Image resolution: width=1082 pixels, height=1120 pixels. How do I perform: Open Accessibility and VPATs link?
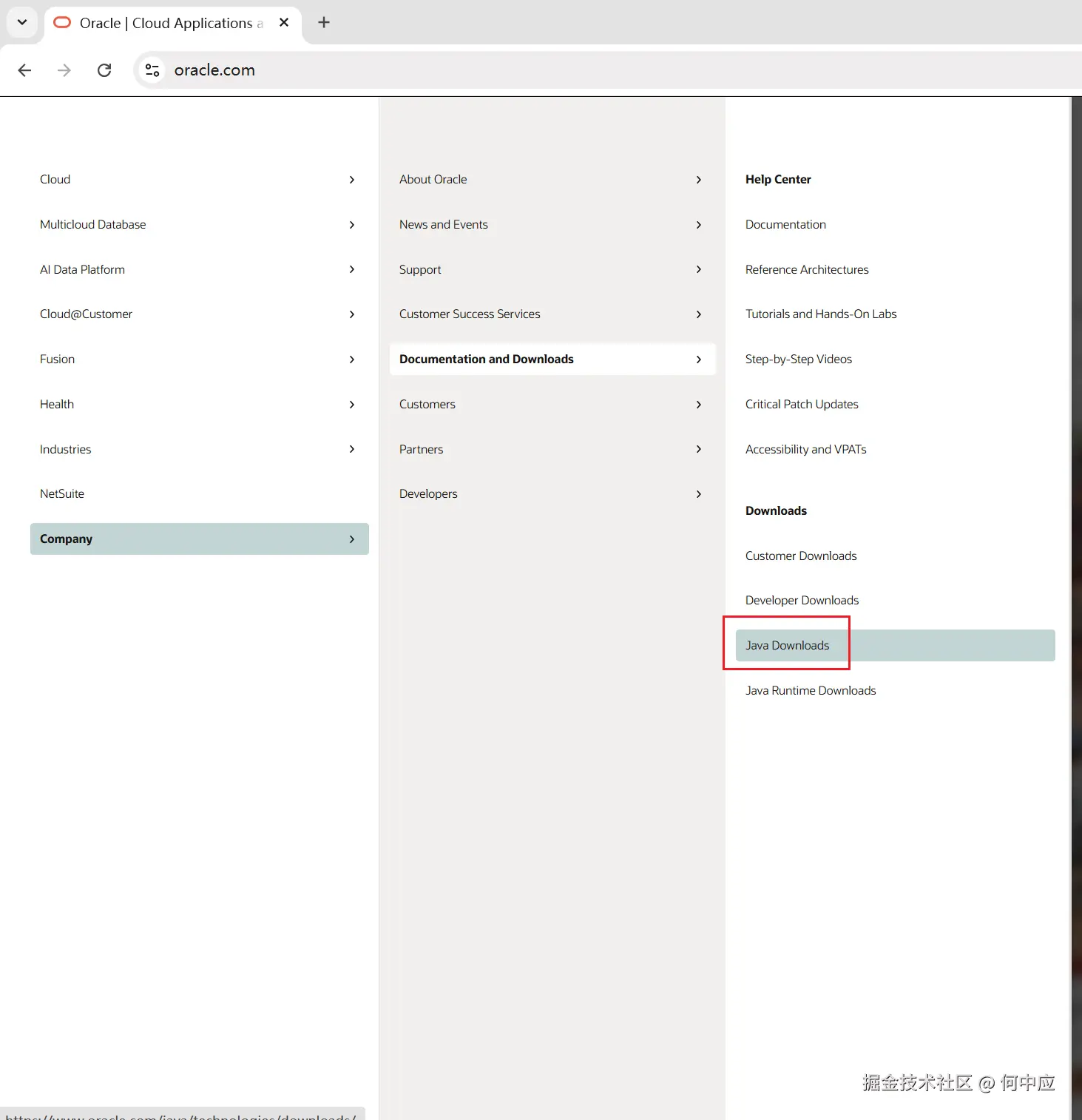pos(806,449)
